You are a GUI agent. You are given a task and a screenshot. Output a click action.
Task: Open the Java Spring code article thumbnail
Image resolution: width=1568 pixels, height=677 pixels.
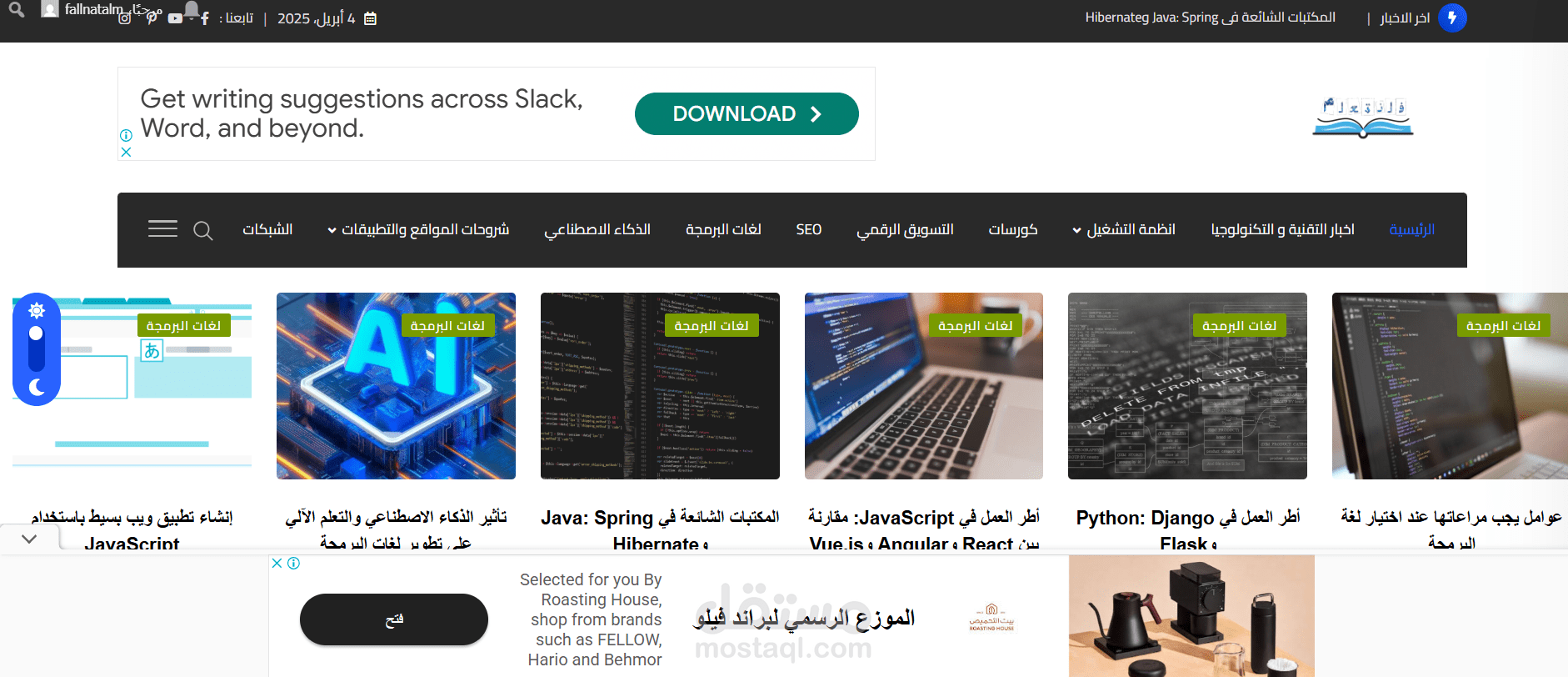(660, 386)
